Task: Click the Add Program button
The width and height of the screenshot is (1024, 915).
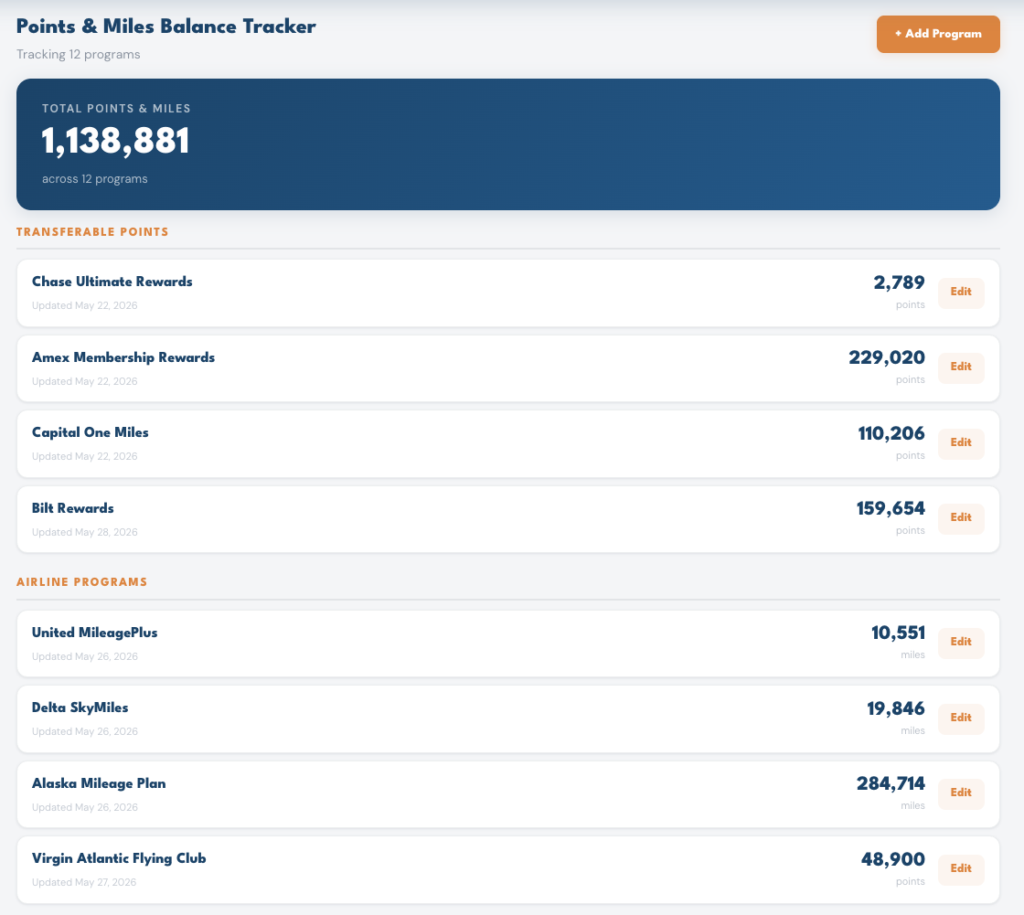Action: [x=938, y=34]
